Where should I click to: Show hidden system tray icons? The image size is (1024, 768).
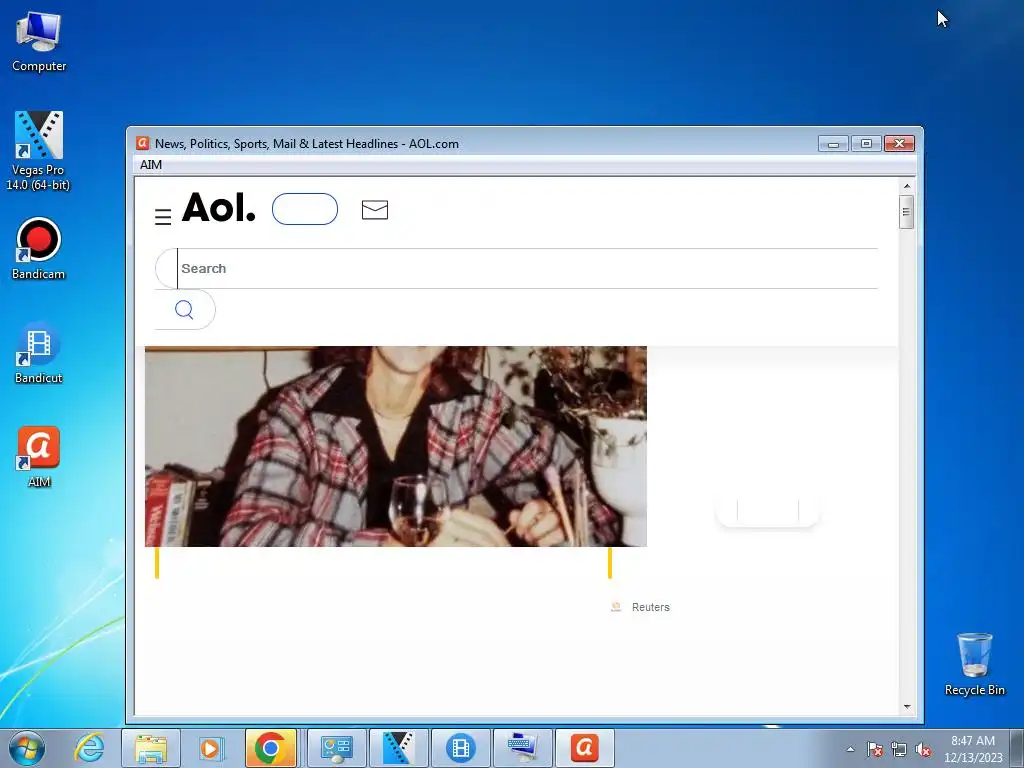click(x=850, y=749)
